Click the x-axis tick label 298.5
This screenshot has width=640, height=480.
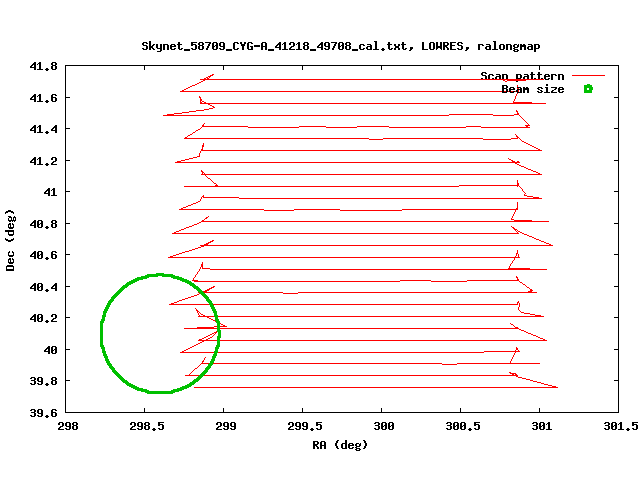[x=147, y=426]
